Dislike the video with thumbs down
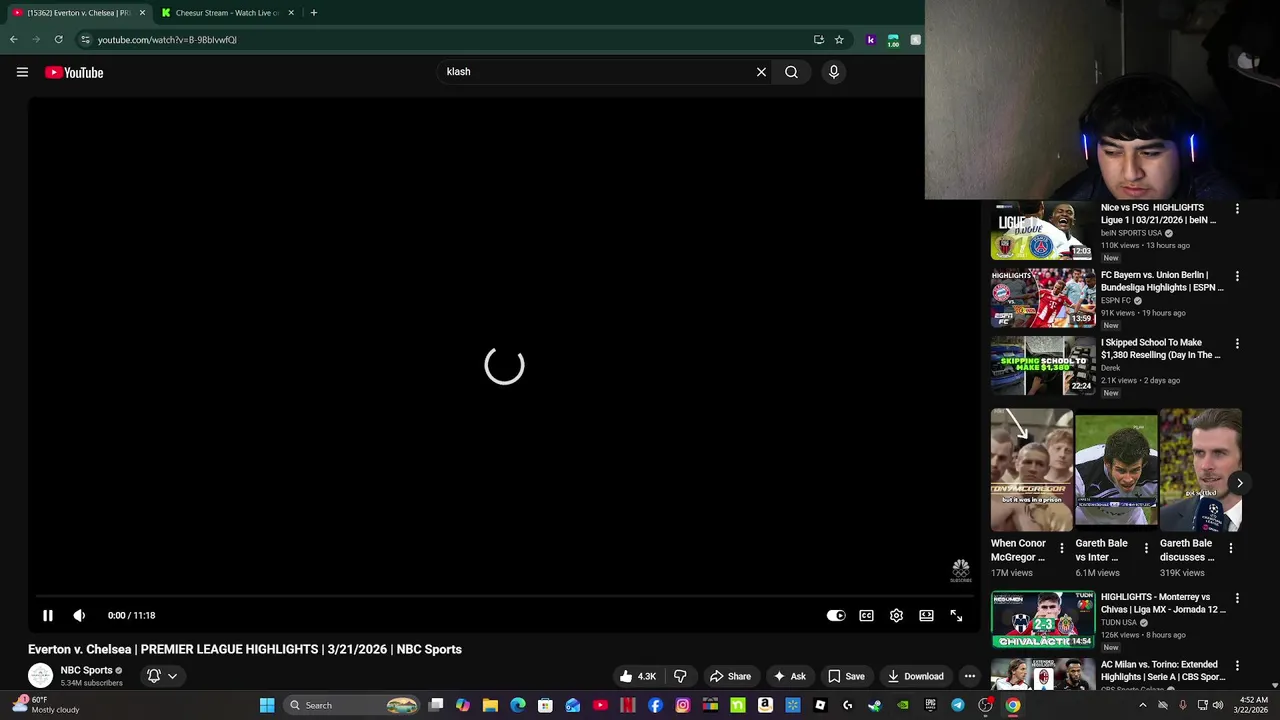 [x=680, y=676]
